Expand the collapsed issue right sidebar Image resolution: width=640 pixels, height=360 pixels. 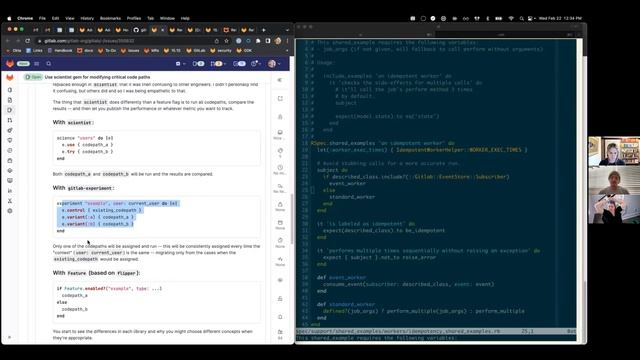pos(280,80)
